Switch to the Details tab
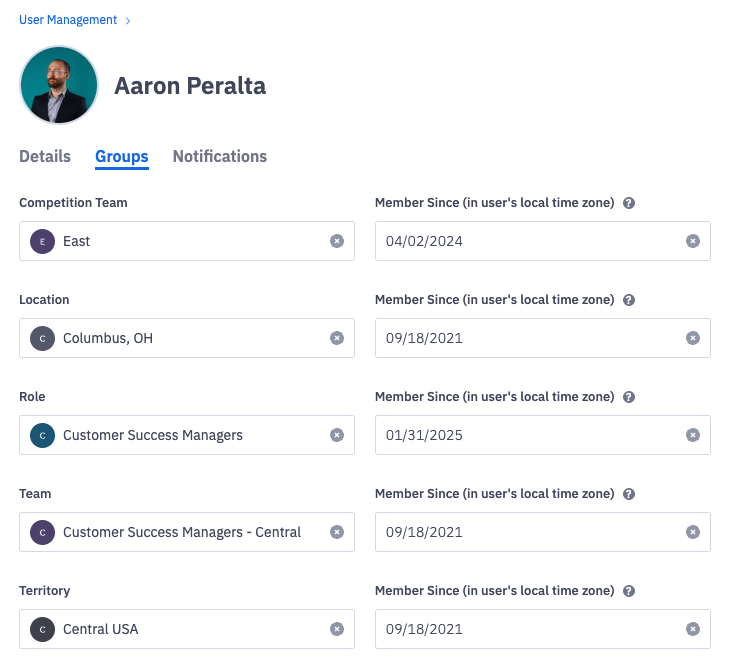Screen dimensions: 745x671 click(45, 156)
